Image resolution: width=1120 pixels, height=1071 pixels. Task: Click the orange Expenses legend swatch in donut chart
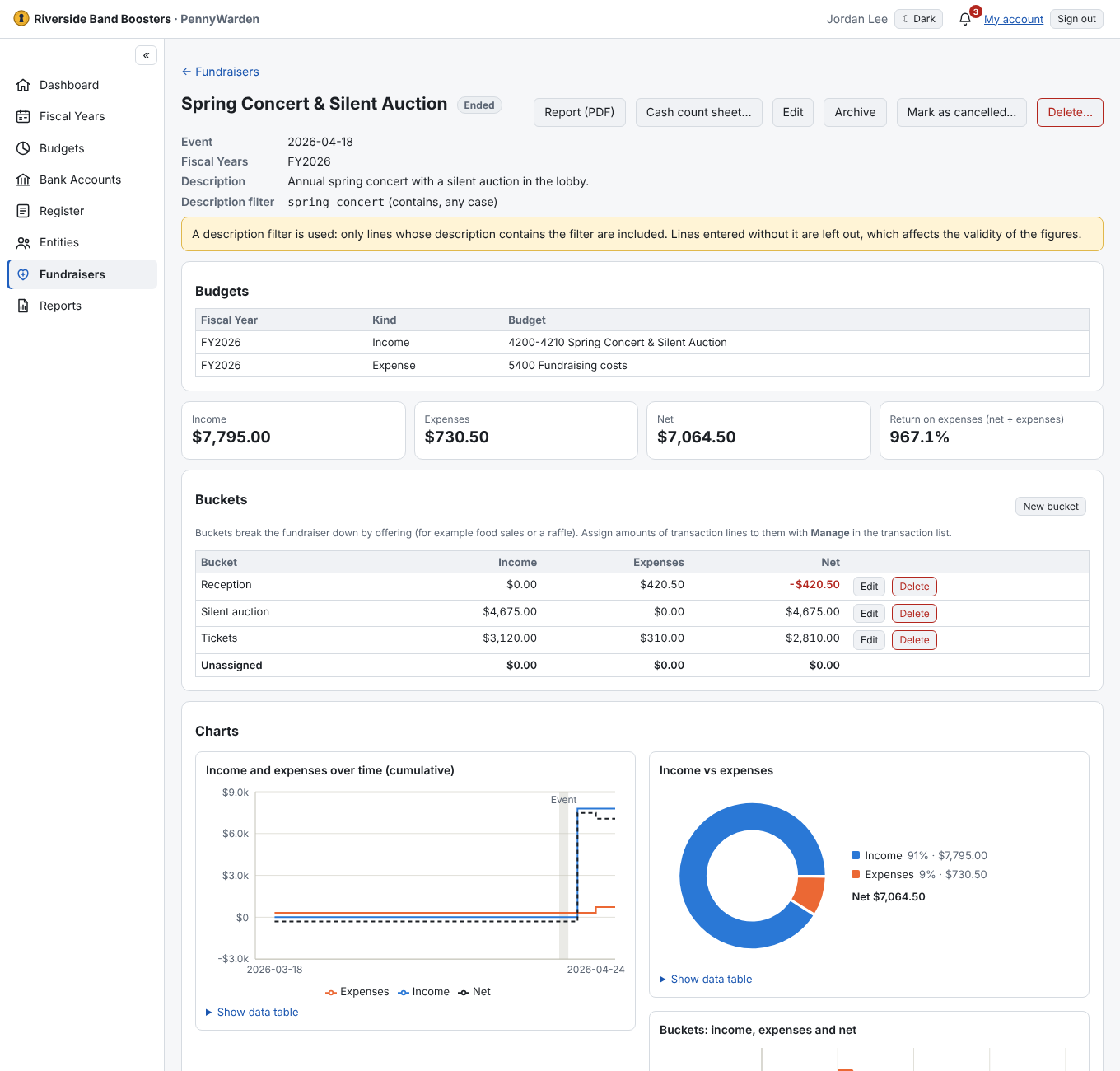click(x=856, y=874)
